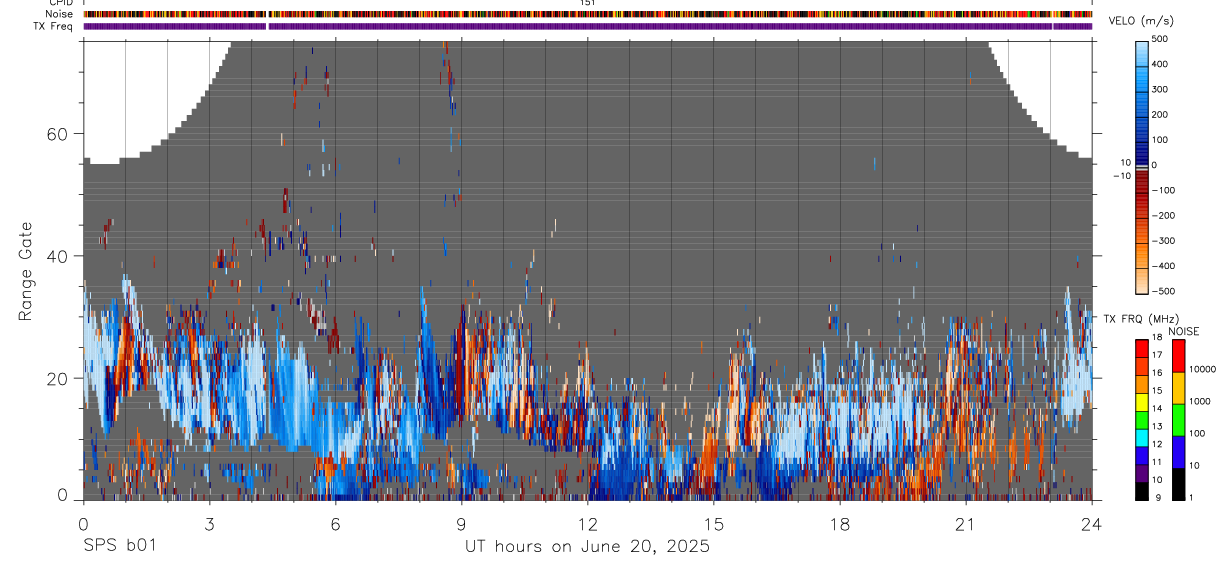Click the 'VELO (m/s)' legend title

pyautogui.click(x=1139, y=21)
